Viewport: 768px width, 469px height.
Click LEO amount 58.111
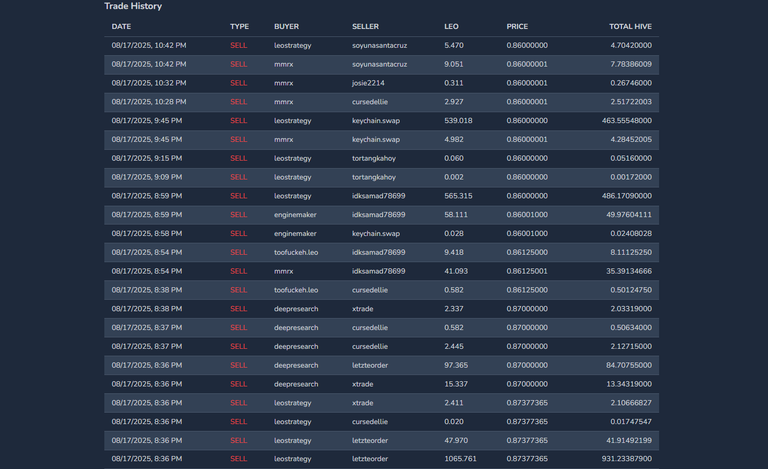pos(456,215)
